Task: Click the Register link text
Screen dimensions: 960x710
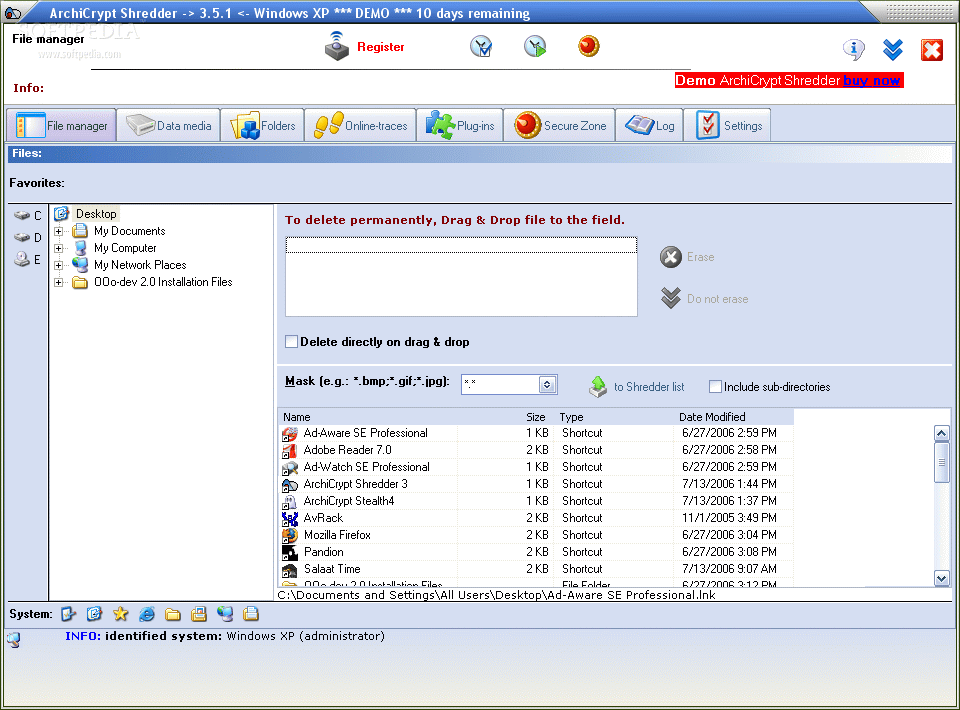Action: coord(380,47)
